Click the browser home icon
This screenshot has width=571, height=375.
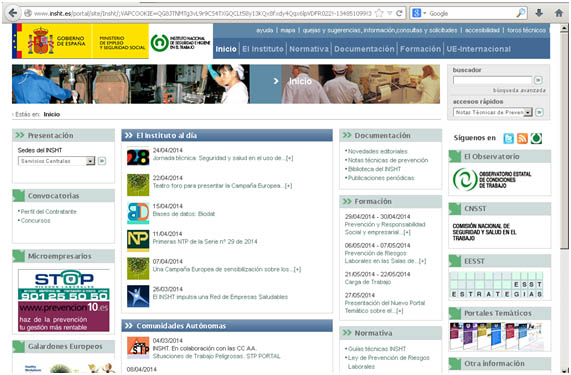click(559, 13)
